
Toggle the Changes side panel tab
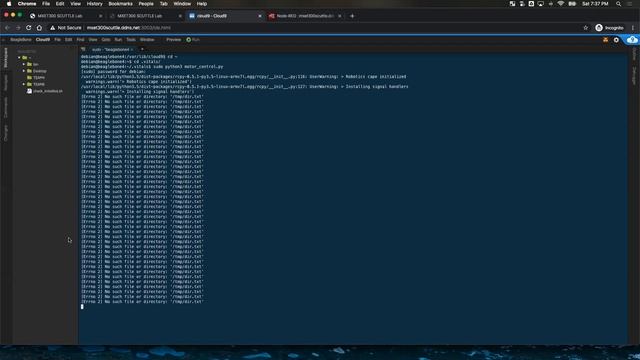(x=6, y=133)
